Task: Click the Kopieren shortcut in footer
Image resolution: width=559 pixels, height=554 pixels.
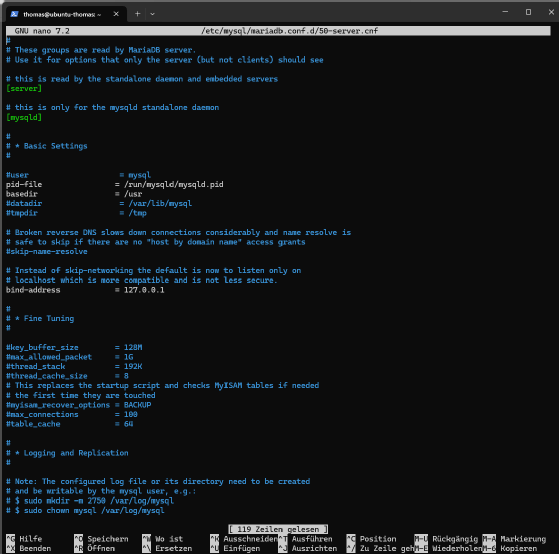Action: pyautogui.click(x=510, y=548)
